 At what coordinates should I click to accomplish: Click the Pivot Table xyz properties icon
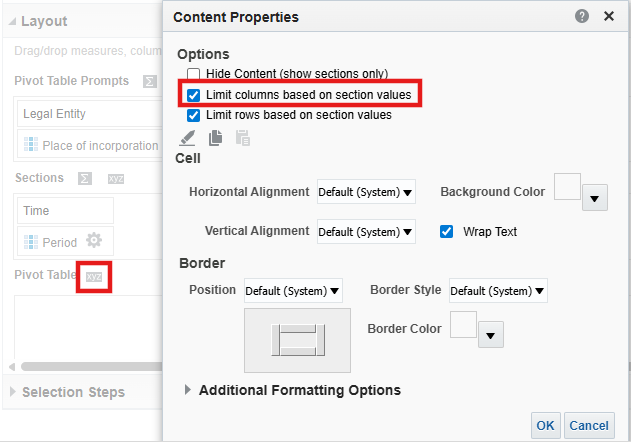(x=95, y=275)
